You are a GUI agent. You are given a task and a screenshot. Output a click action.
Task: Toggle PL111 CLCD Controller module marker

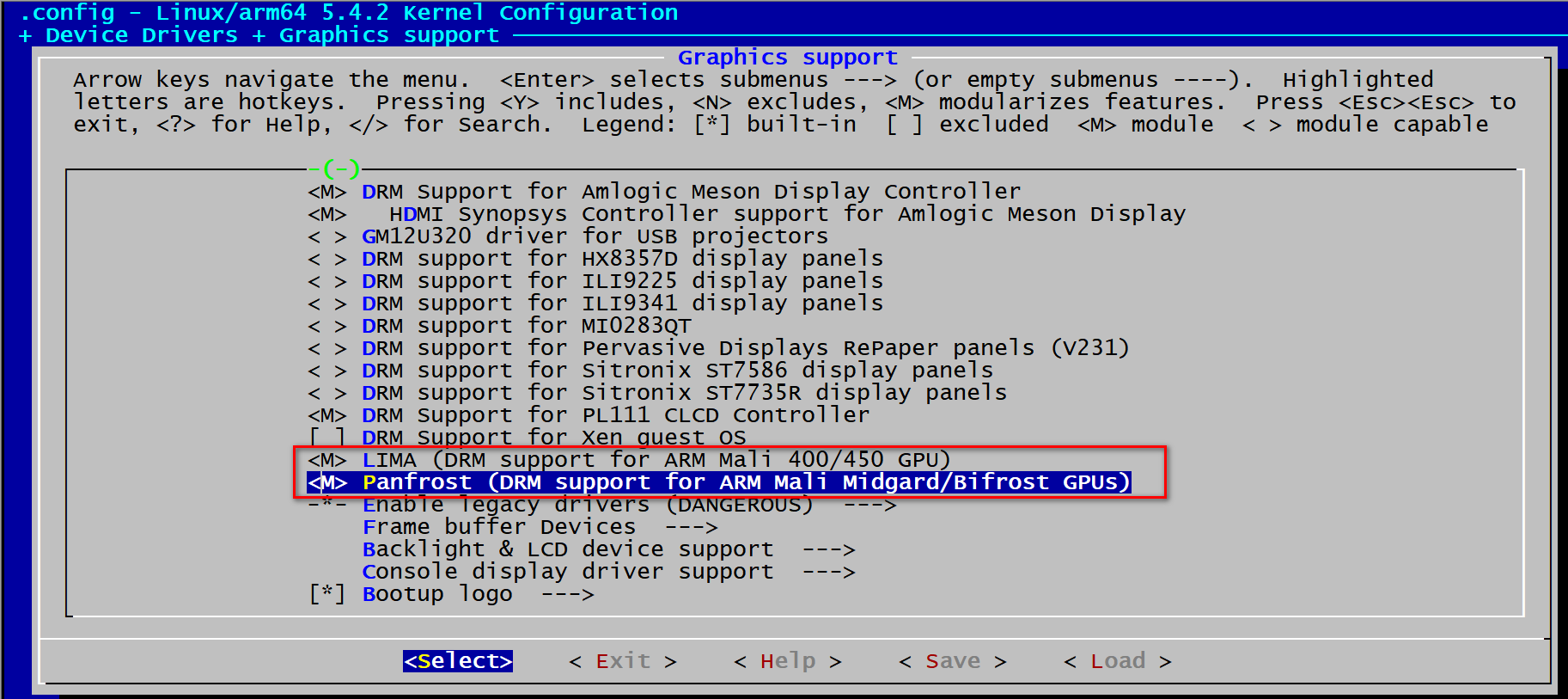(327, 415)
